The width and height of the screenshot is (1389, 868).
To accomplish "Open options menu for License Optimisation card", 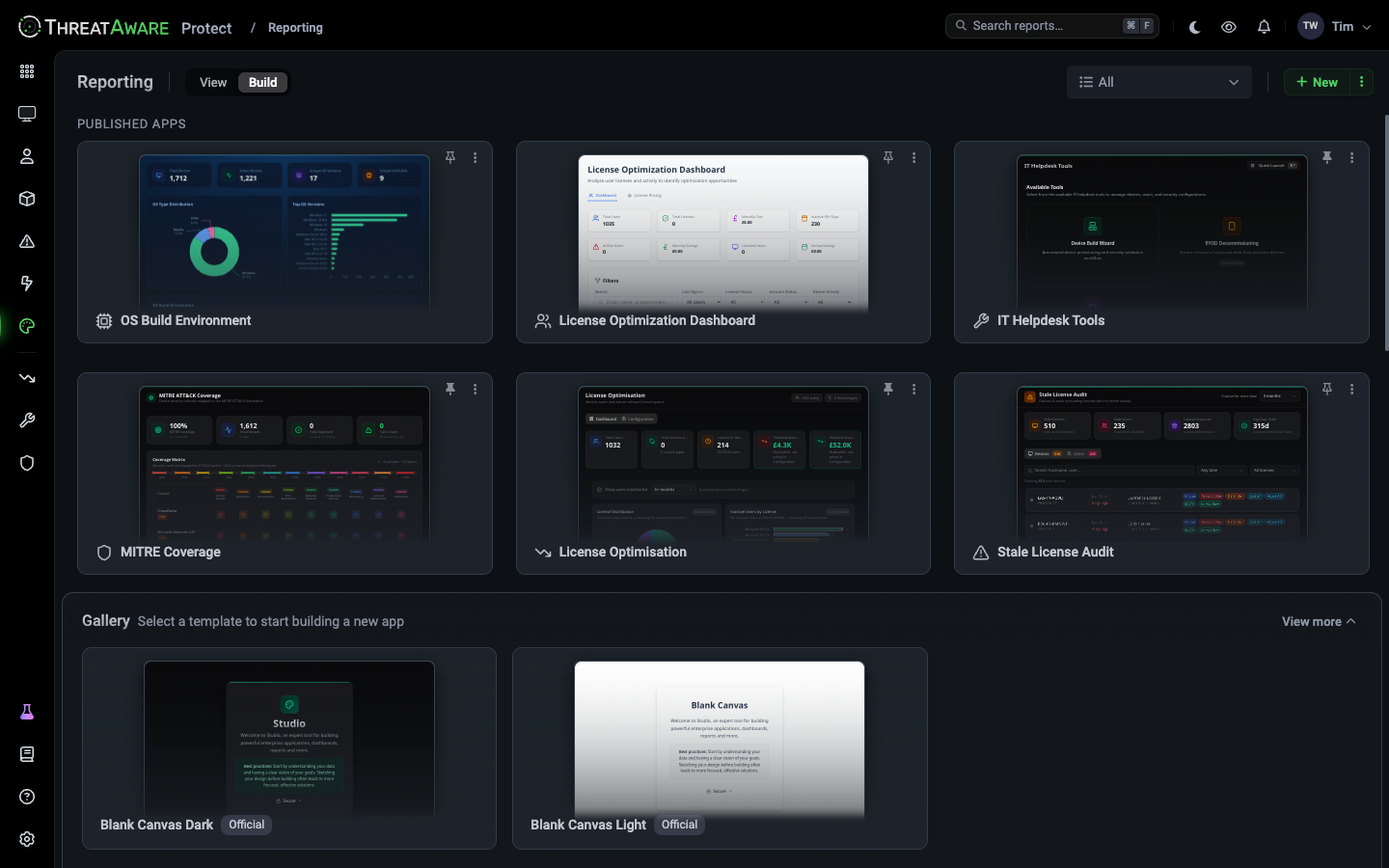I will click(913, 389).
